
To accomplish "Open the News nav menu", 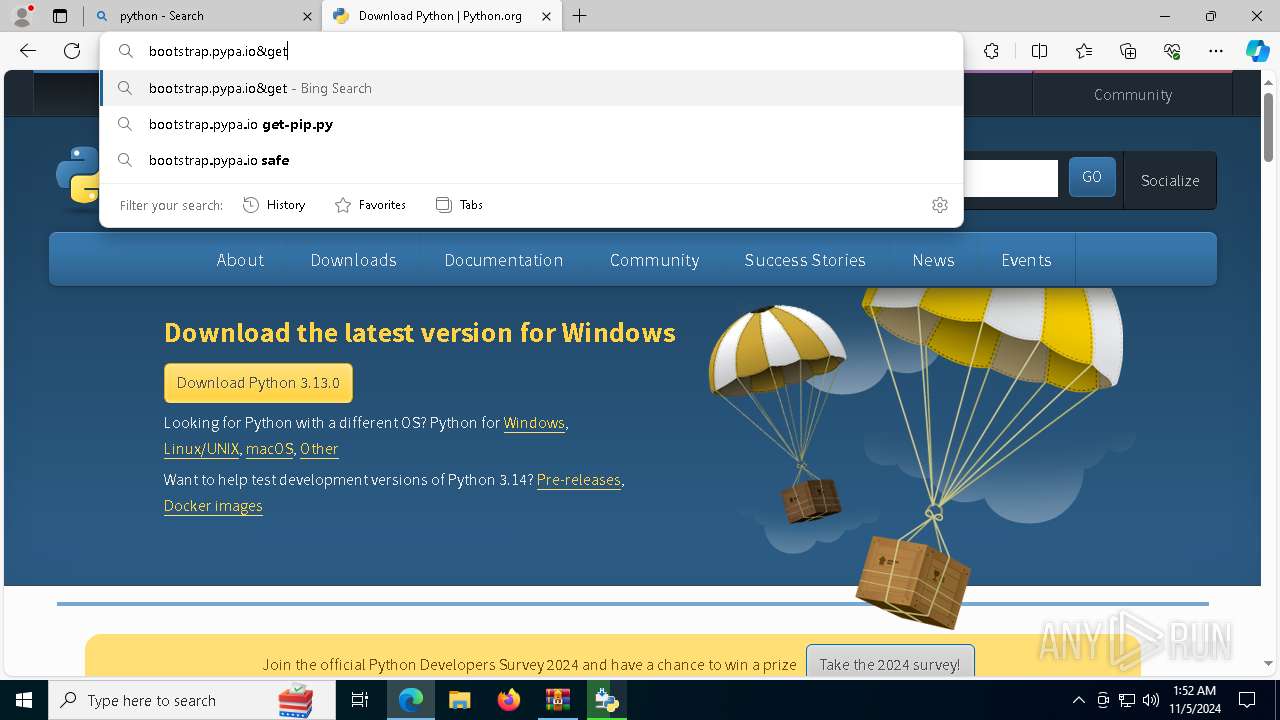I will 933,260.
